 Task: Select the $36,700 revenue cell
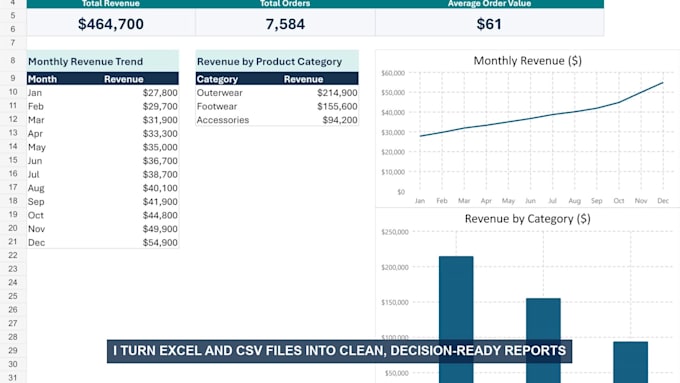(160, 161)
